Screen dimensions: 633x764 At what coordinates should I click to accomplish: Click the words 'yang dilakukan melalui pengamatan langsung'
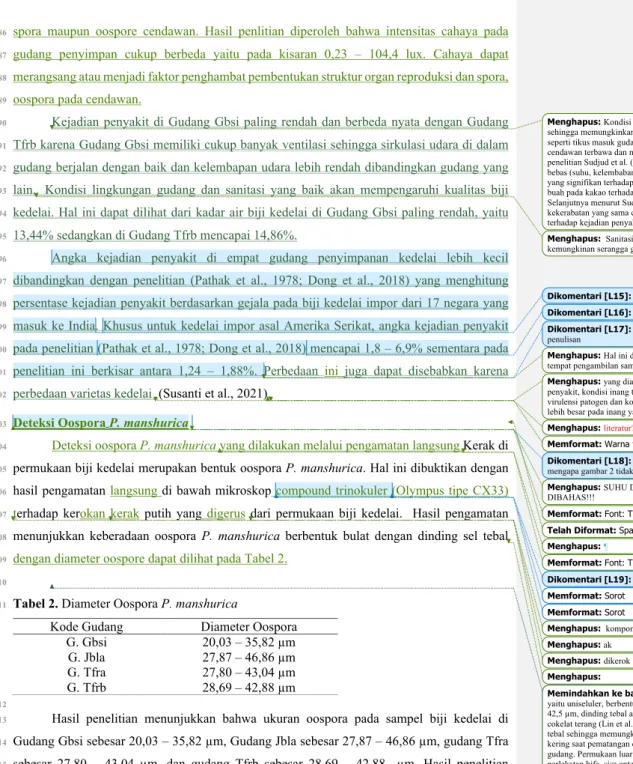point(340,445)
